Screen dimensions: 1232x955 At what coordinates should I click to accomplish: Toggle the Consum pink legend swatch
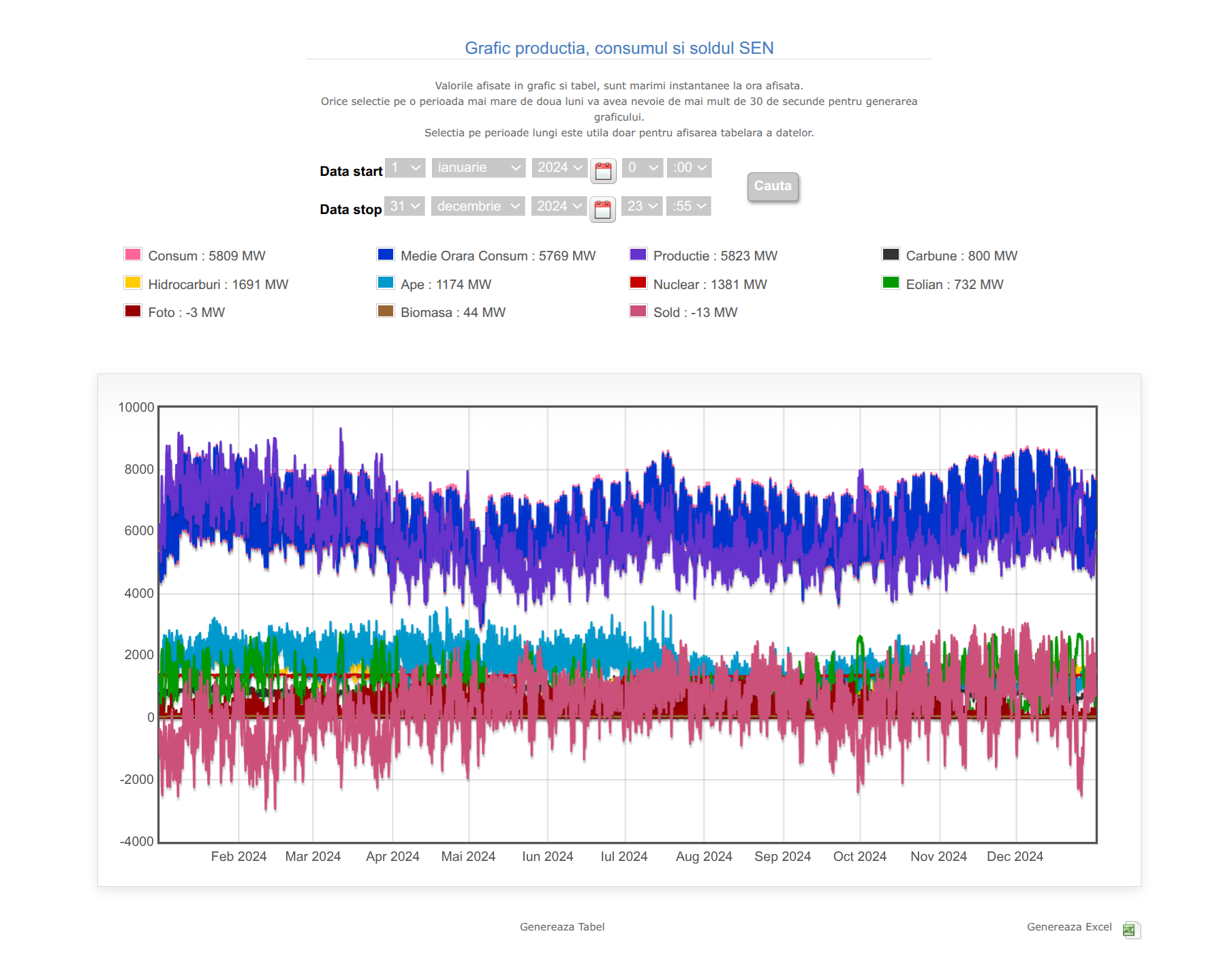coord(133,255)
